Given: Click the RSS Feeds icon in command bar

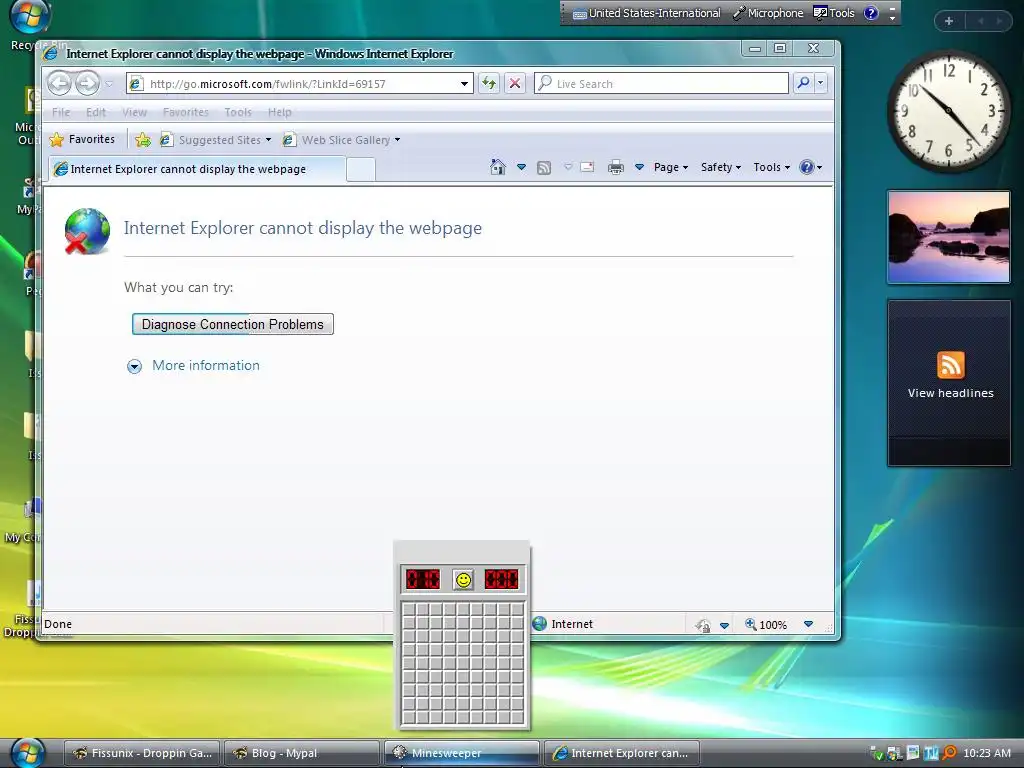Looking at the screenshot, I should 544,168.
